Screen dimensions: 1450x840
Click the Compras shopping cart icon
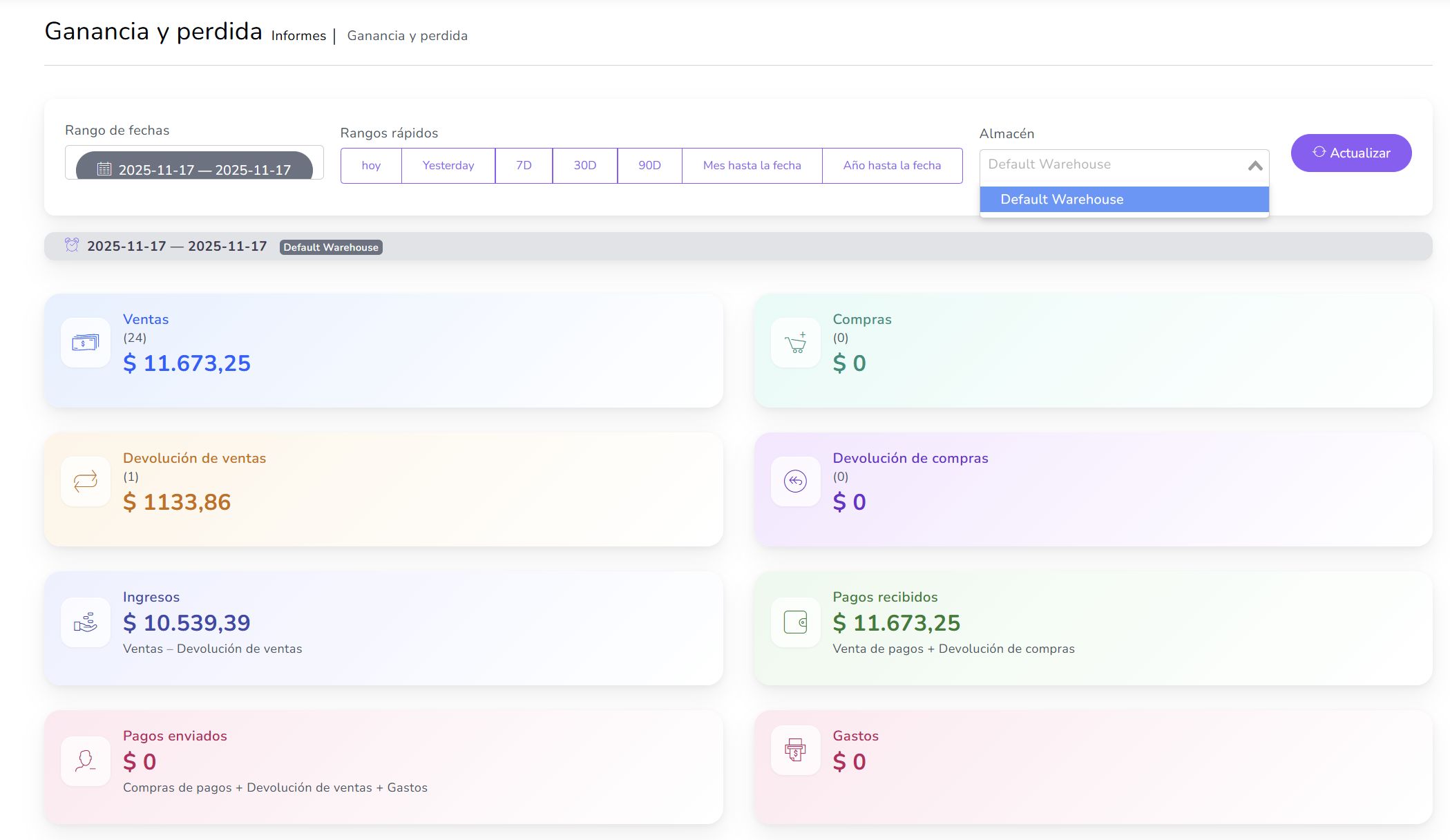click(795, 343)
